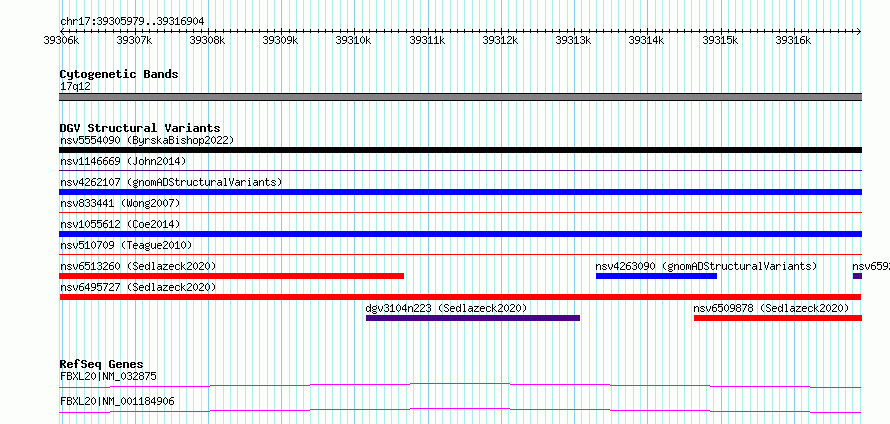Open the nsv6513260 (Sedlazeck2020) label

pyautogui.click(x=138, y=266)
